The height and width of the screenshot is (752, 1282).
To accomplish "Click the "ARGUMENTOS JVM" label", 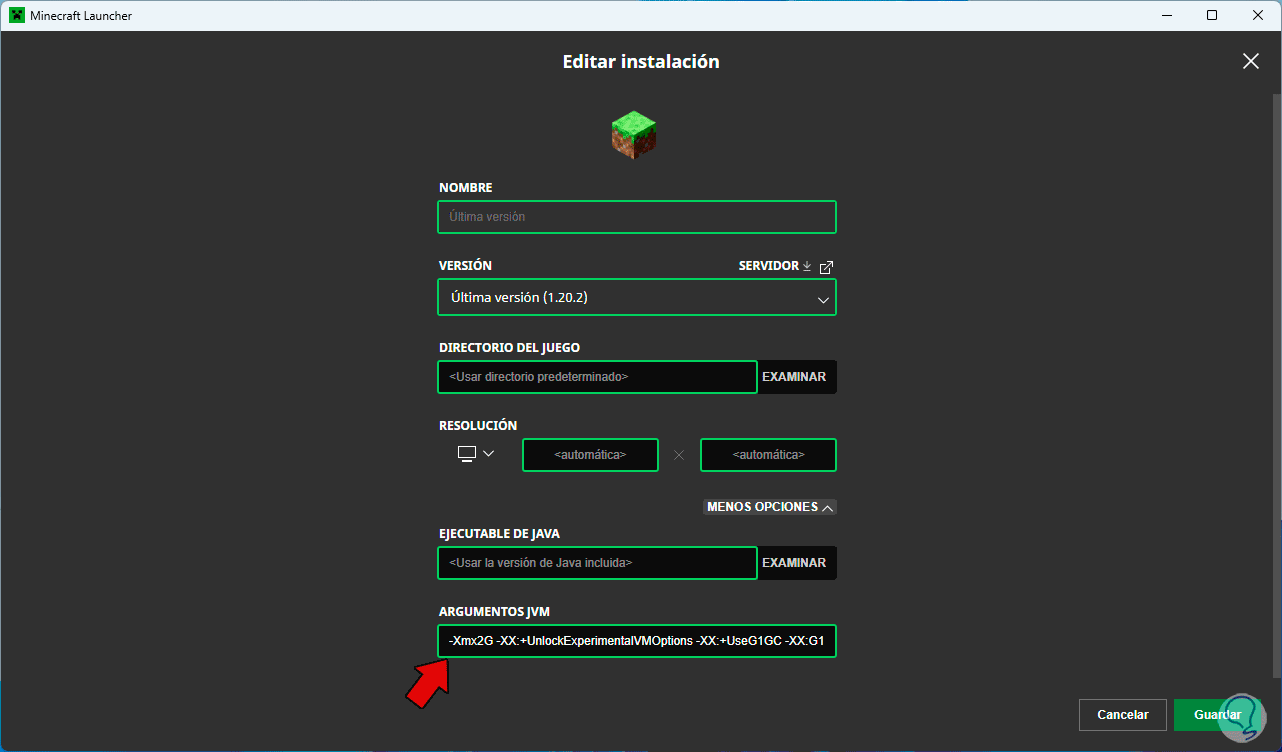I will (495, 612).
